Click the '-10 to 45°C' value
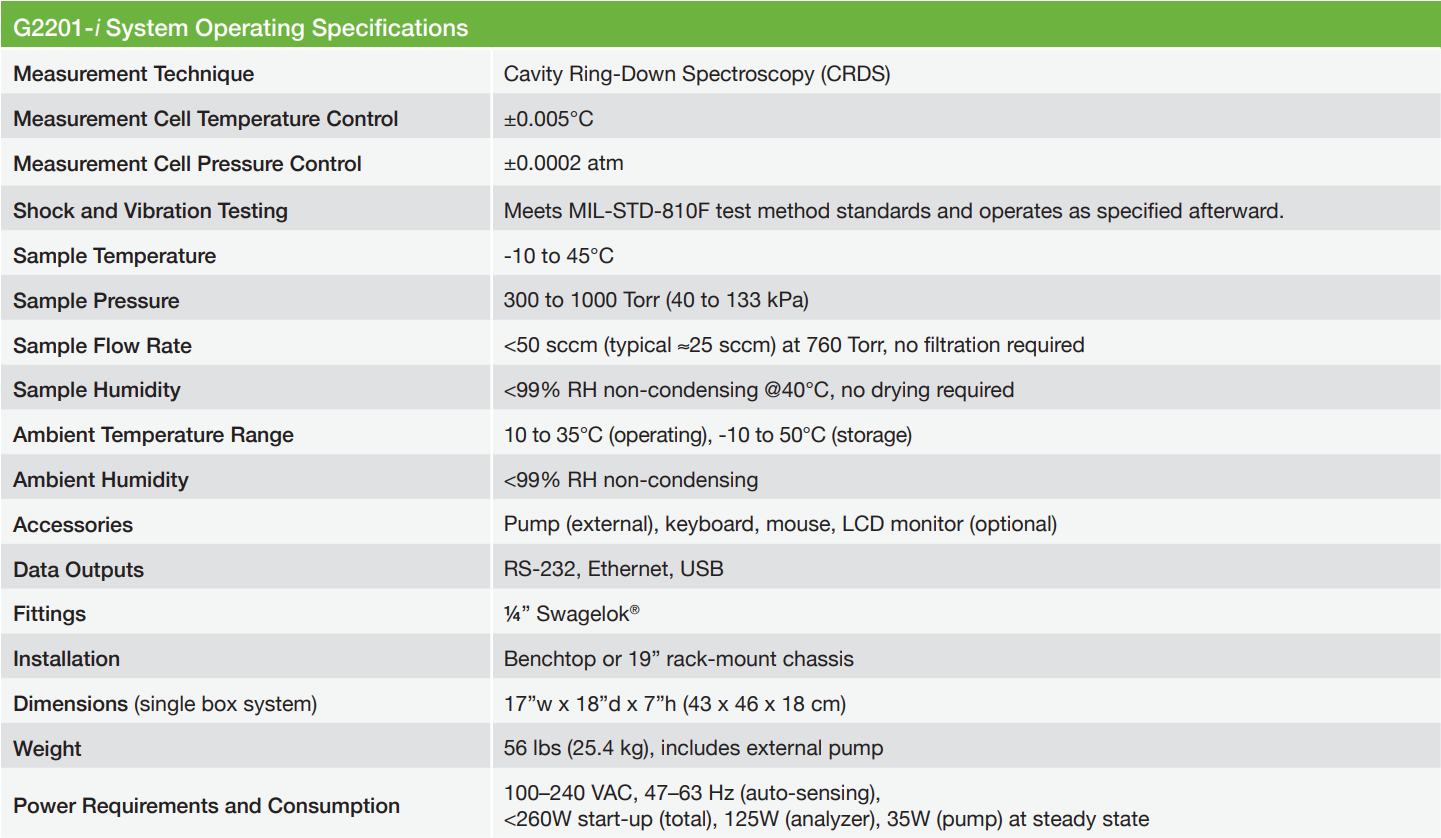1441x838 pixels. pyautogui.click(x=559, y=256)
